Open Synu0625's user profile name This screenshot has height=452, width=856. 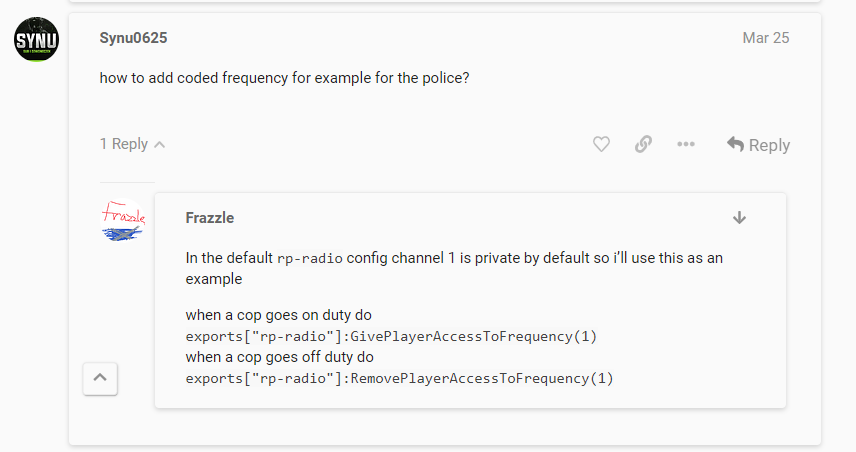[133, 38]
